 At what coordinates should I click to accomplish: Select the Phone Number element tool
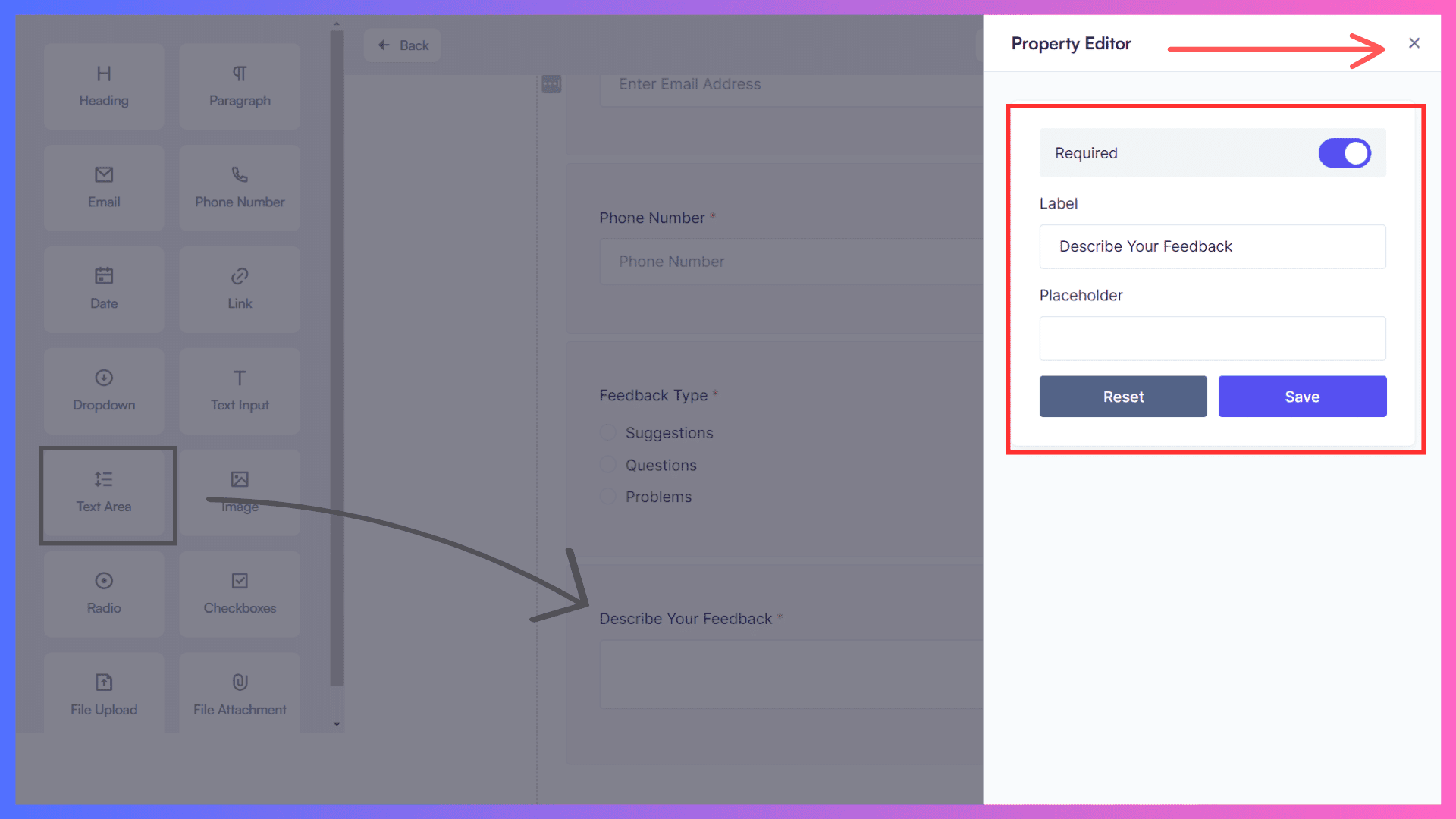point(240,186)
